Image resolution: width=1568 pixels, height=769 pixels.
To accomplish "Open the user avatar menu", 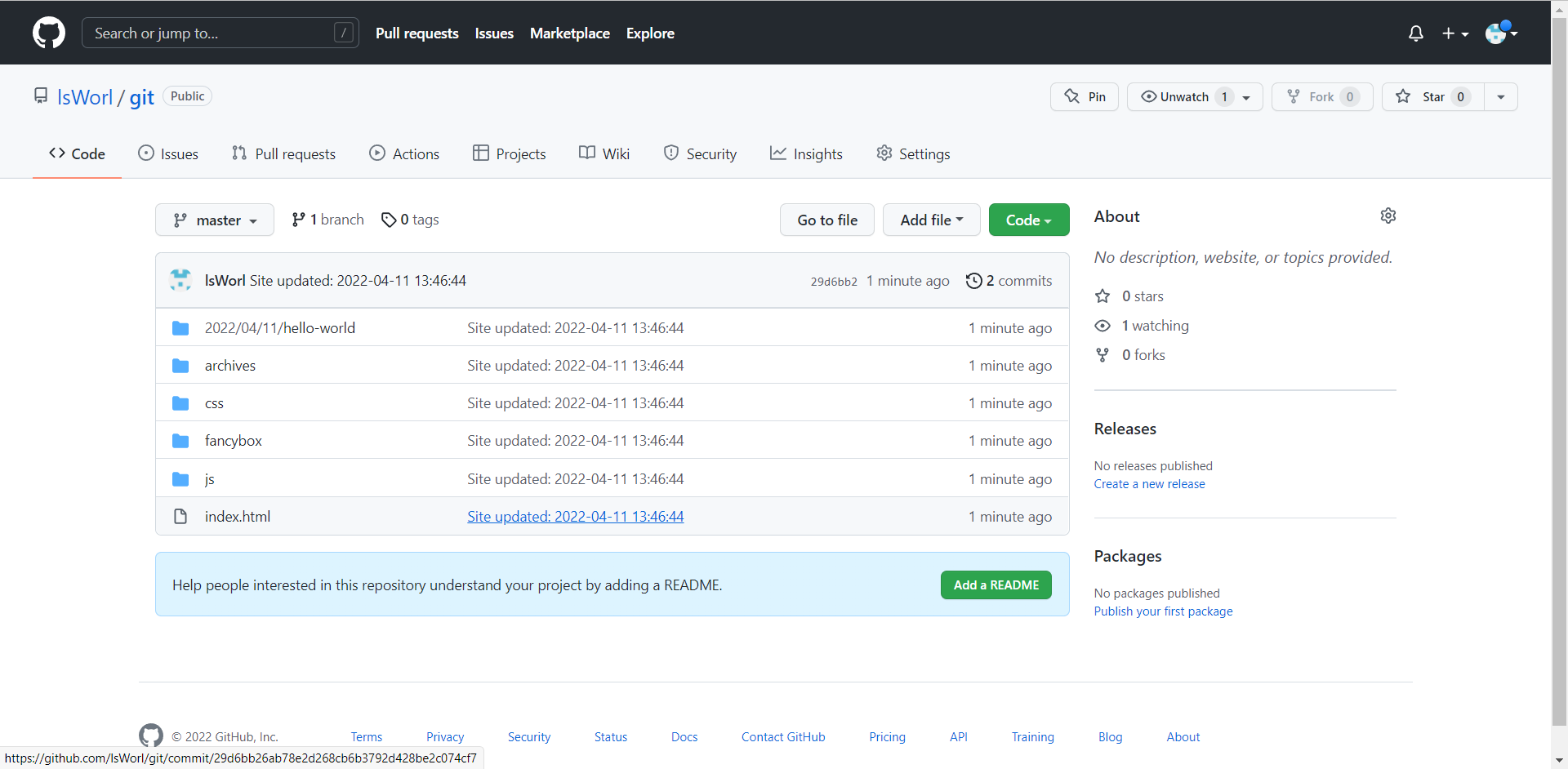I will tap(1501, 33).
